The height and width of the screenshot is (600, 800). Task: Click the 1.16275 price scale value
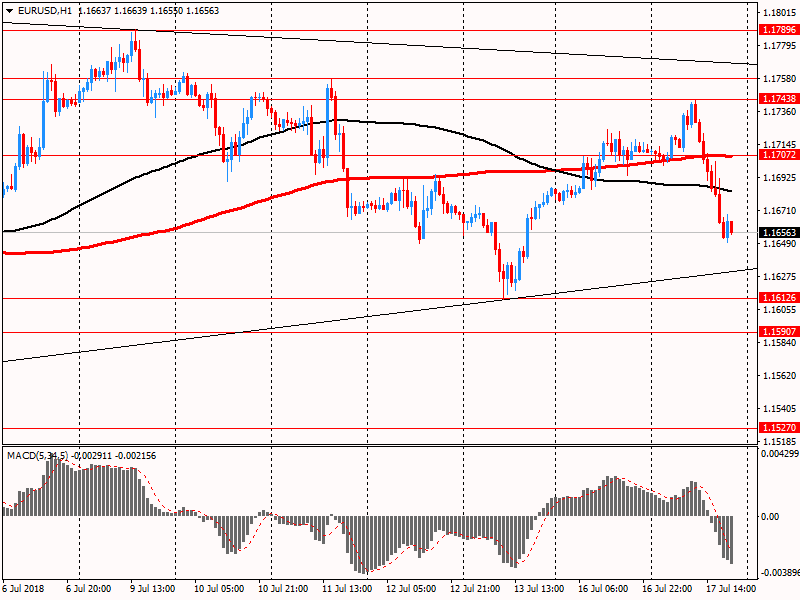pyautogui.click(x=780, y=277)
